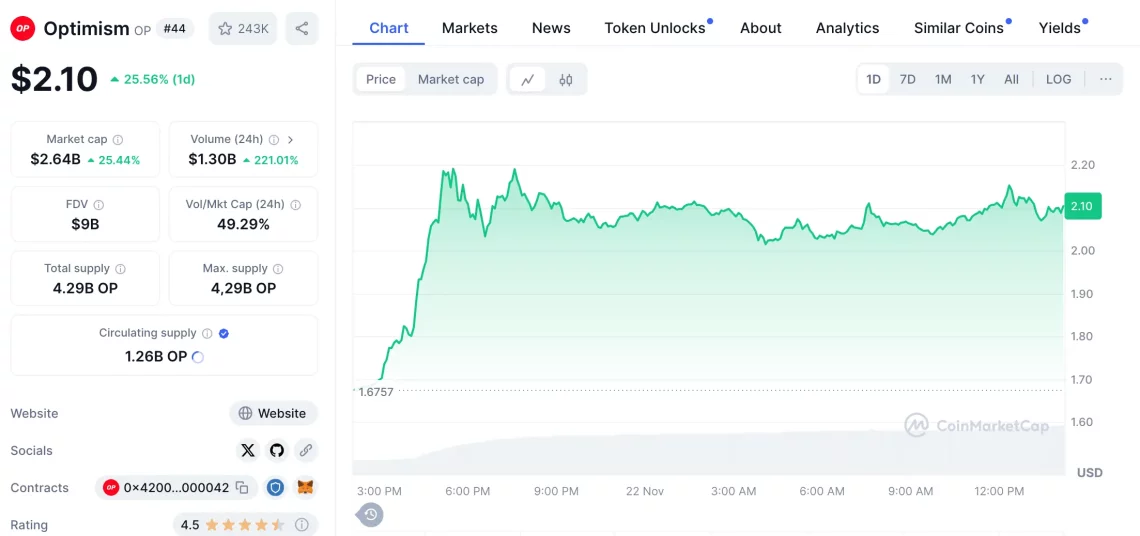Expand Volume (24h) details chevron
This screenshot has width=1140, height=536.
[x=291, y=140]
